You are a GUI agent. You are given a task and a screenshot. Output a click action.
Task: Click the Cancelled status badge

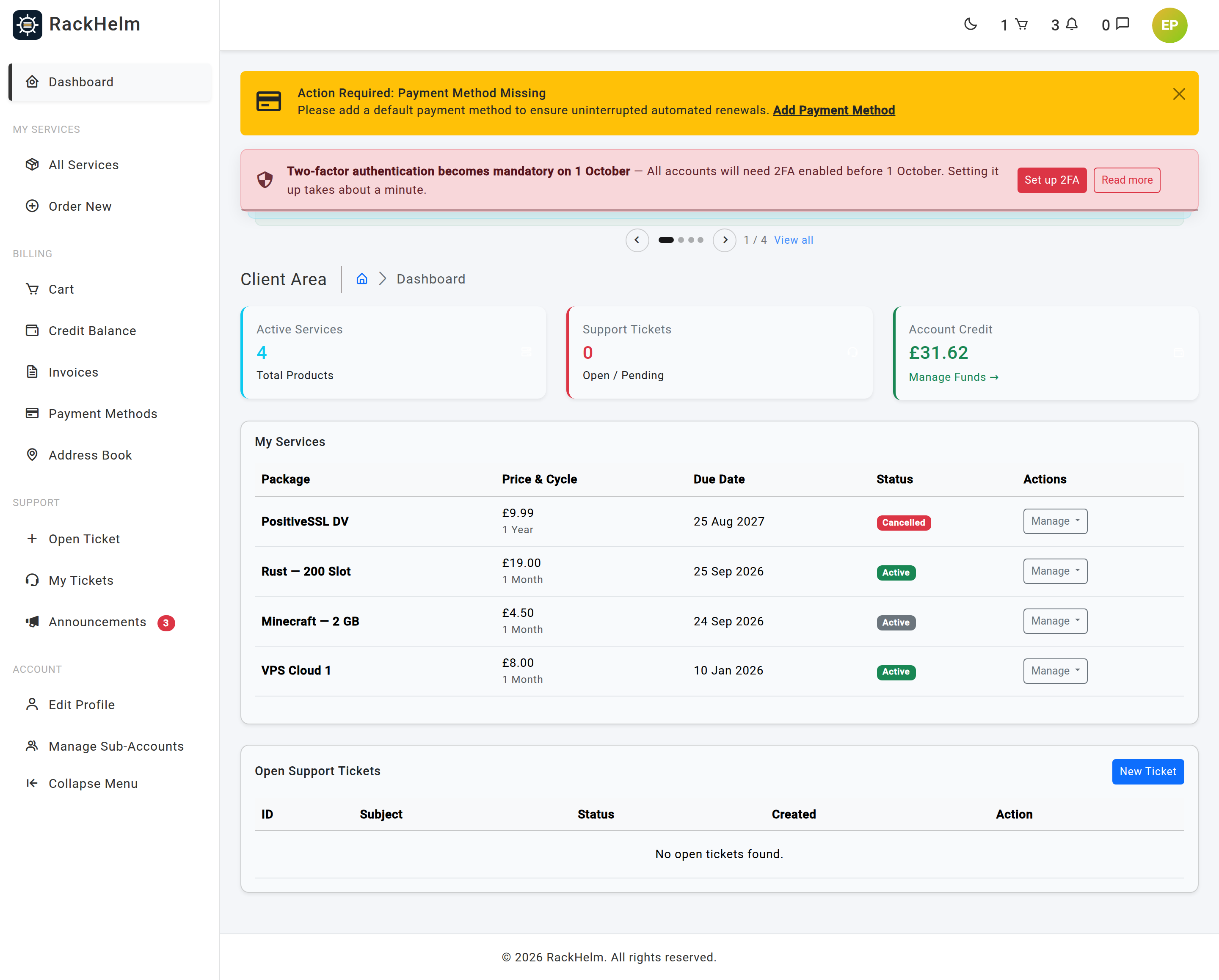pos(904,522)
